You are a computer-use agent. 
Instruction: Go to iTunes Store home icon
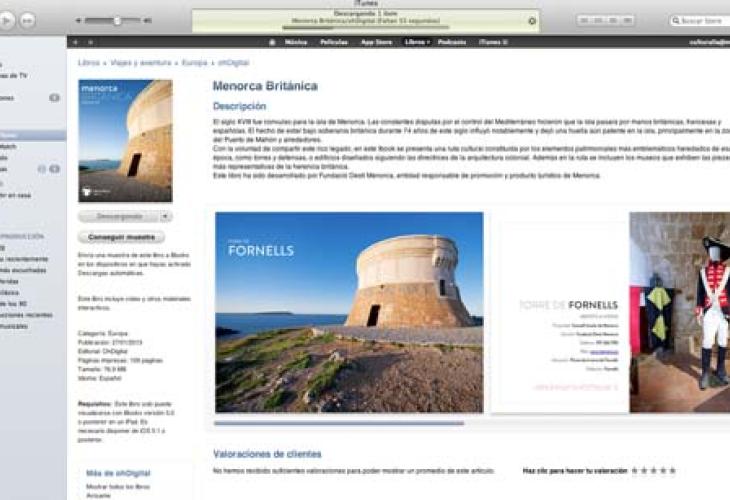click(272, 42)
